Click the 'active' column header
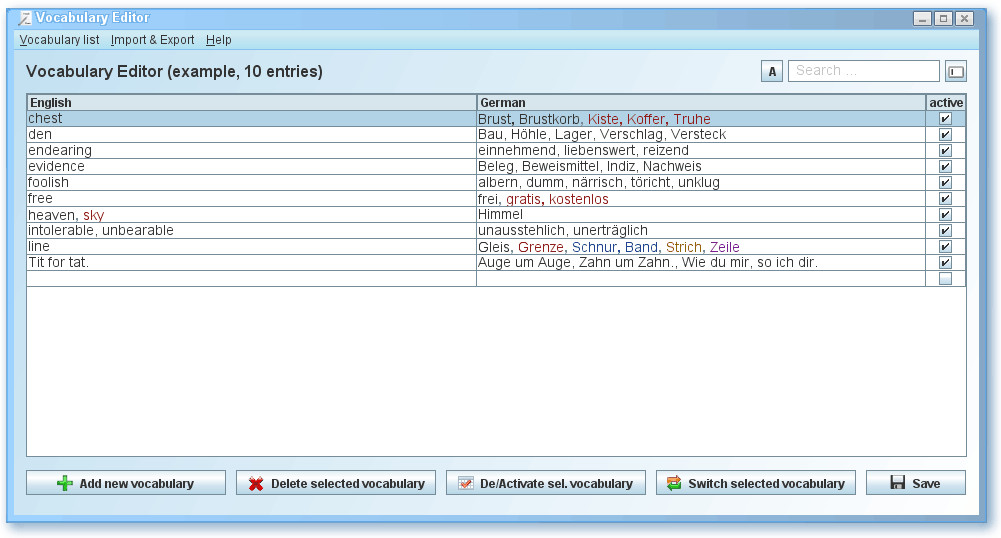Screen dimensions: 1001x538 (945, 102)
